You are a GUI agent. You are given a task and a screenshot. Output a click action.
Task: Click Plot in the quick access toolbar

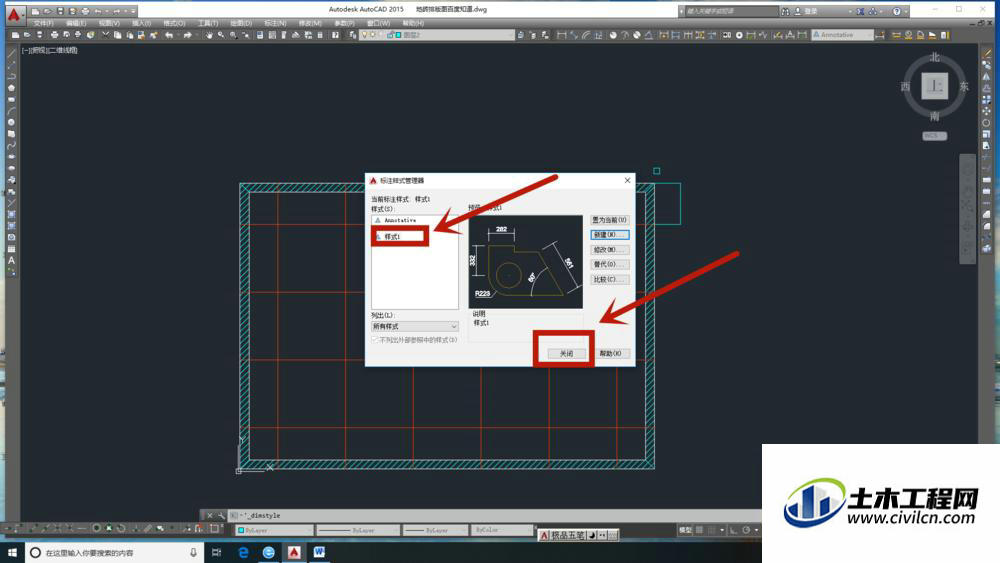pyautogui.click(x=85, y=11)
